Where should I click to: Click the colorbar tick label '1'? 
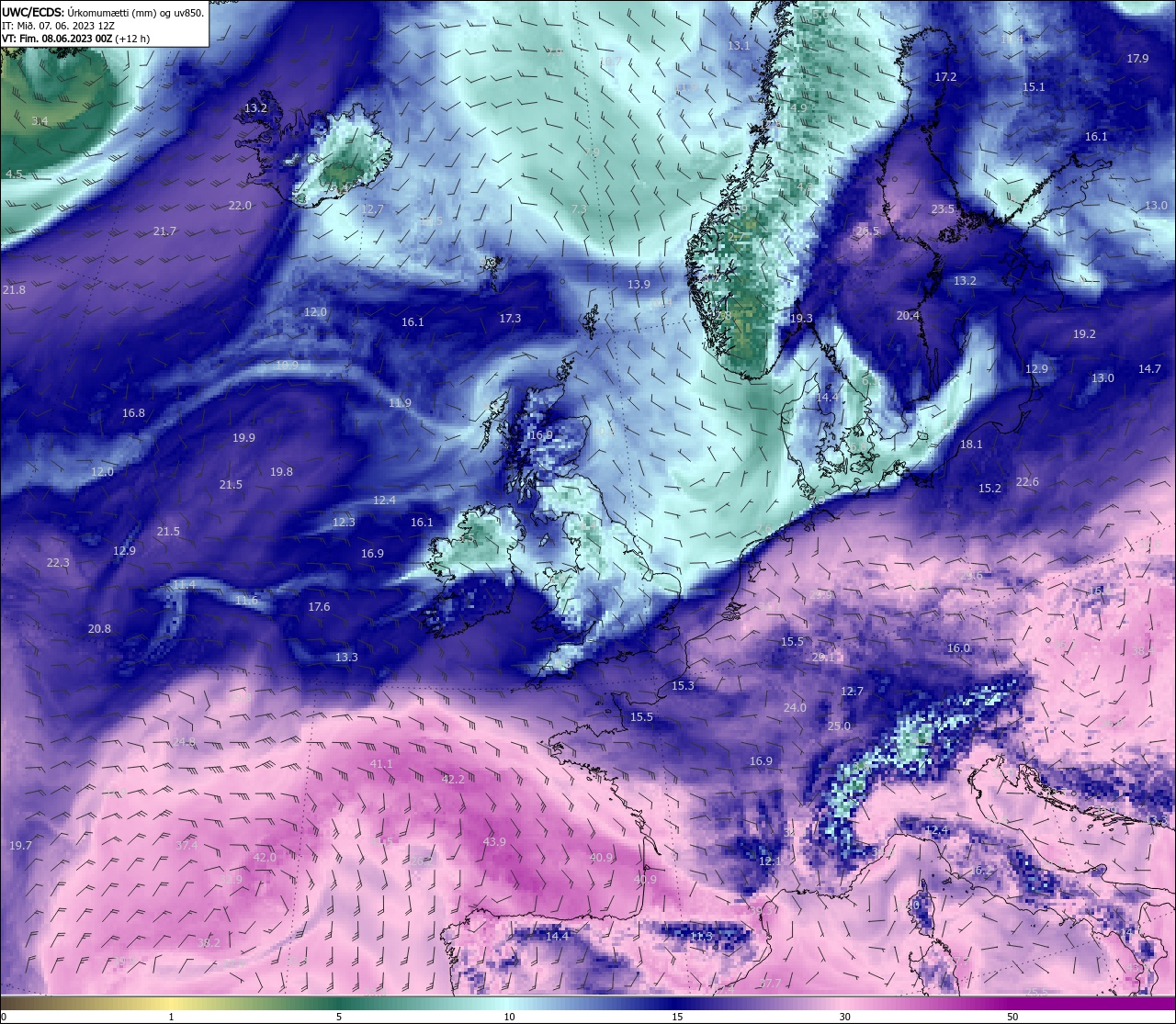click(172, 1017)
